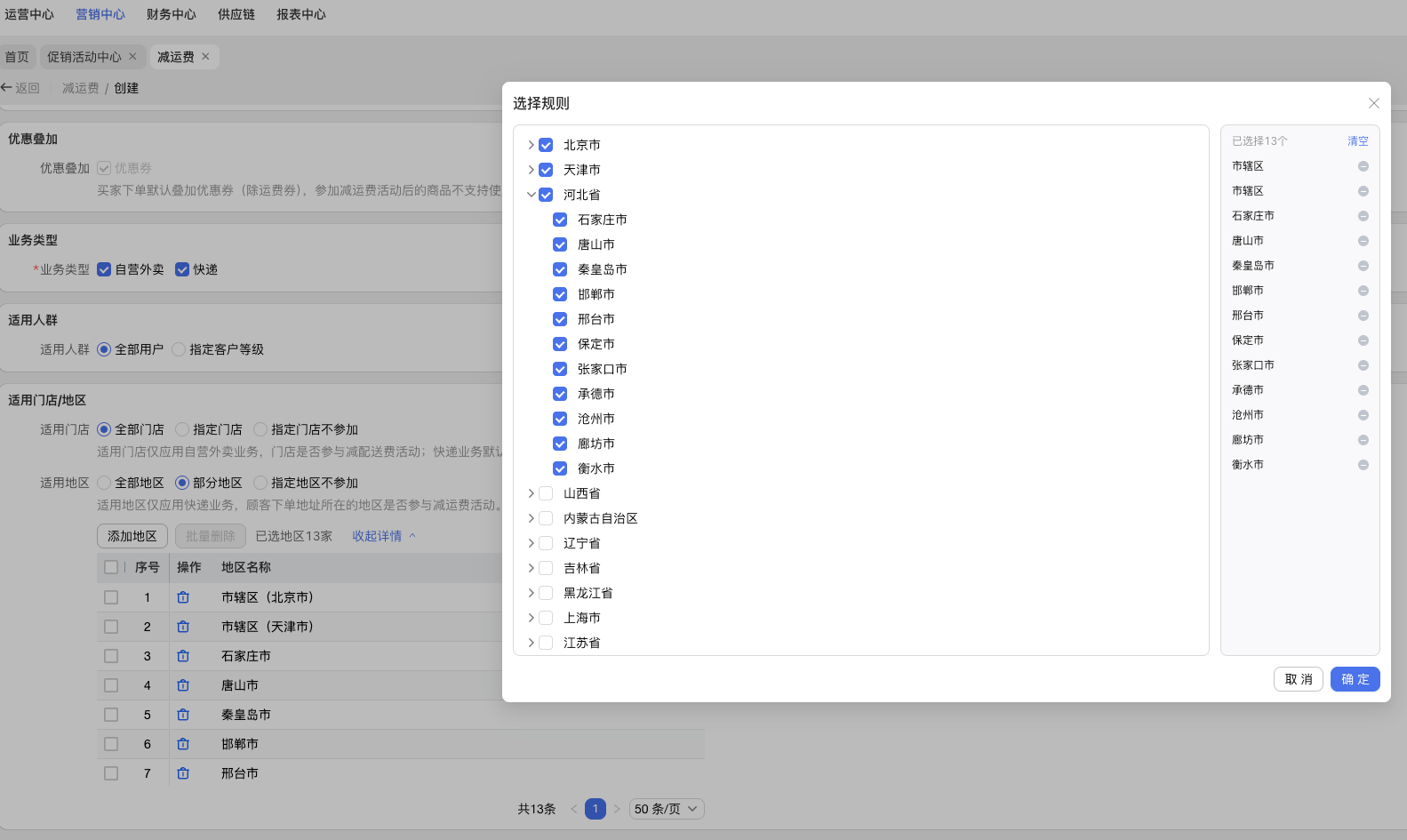
Task: Open the 营销中心 menu
Action: tap(100, 14)
